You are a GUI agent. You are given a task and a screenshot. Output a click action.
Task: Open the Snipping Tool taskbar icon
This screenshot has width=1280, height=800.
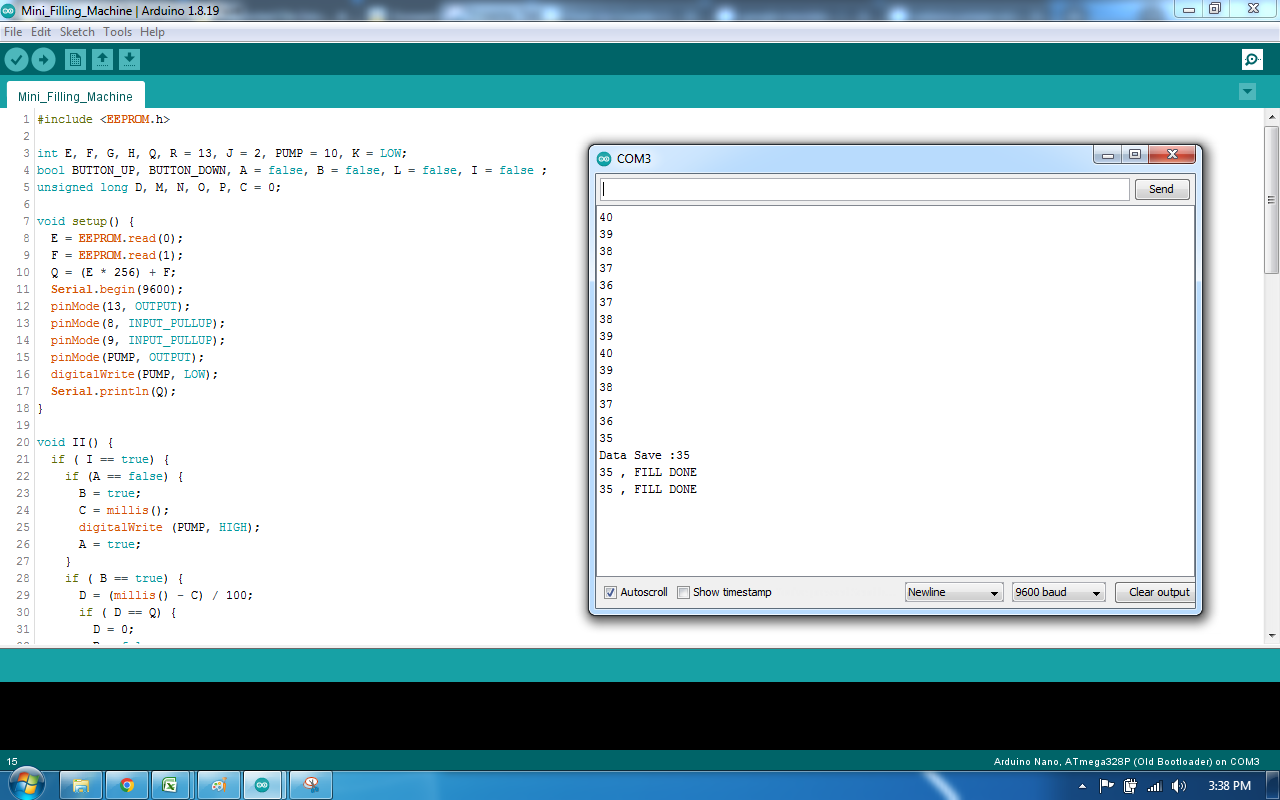pyautogui.click(x=310, y=785)
